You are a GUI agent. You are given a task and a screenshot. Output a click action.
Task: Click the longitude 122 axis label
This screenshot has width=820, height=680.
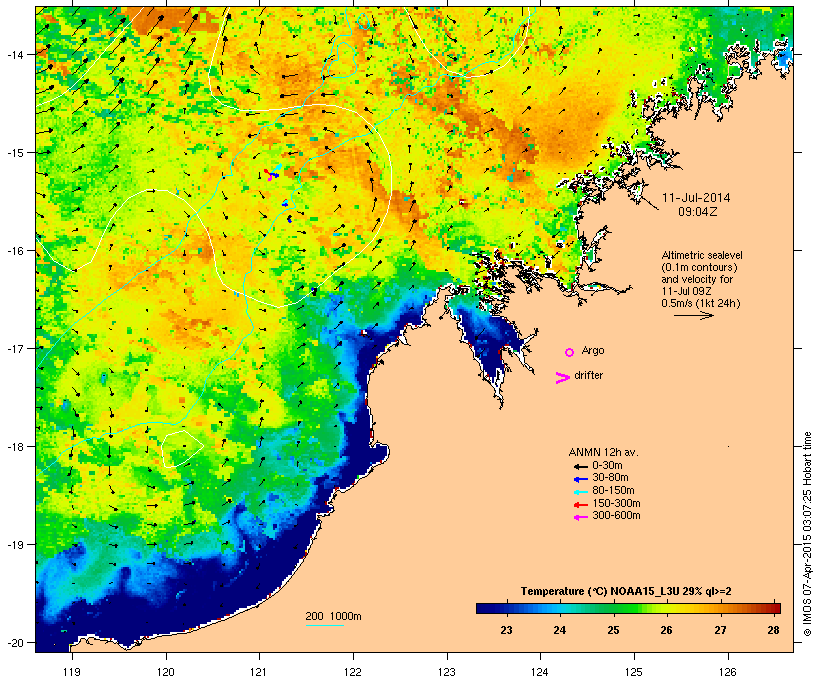tap(353, 672)
